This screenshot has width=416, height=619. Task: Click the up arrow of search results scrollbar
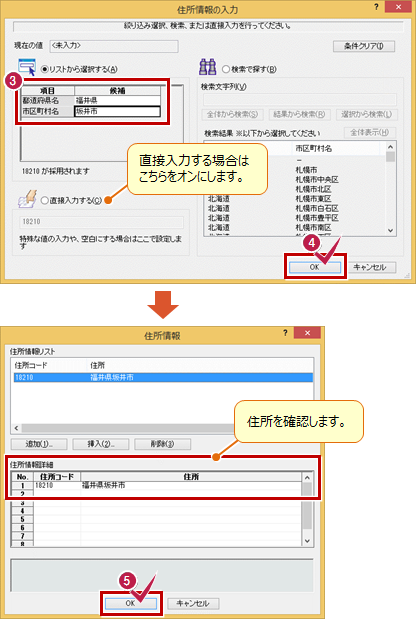click(x=390, y=147)
